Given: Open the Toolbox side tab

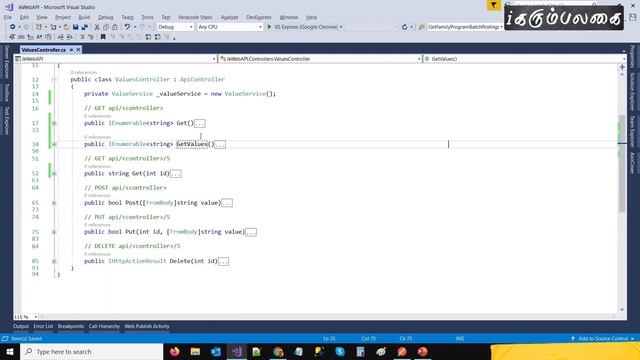Looking at the screenshot, I should pos(7,93).
